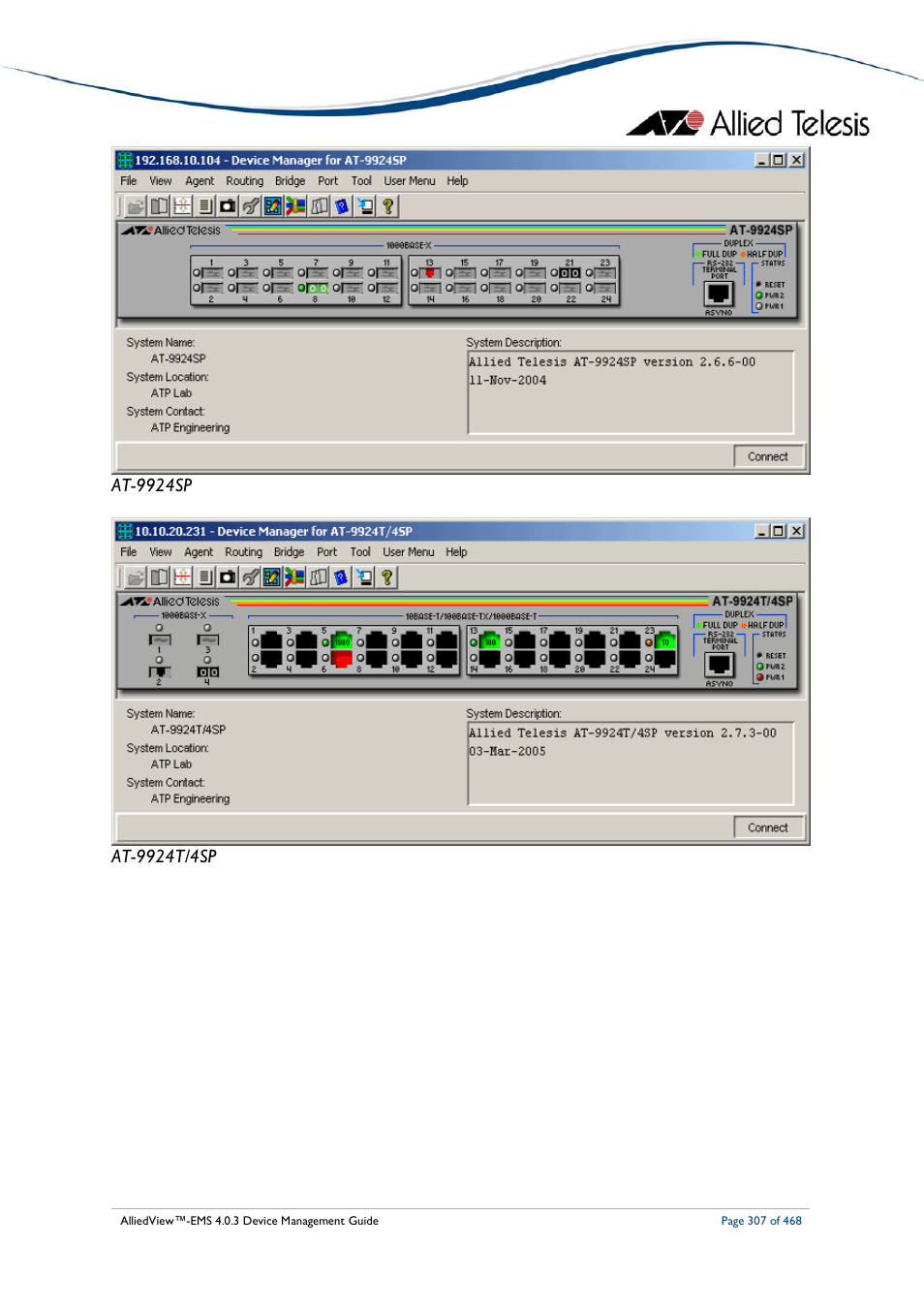Open the Port menu in AT-9924SP window

[328, 181]
